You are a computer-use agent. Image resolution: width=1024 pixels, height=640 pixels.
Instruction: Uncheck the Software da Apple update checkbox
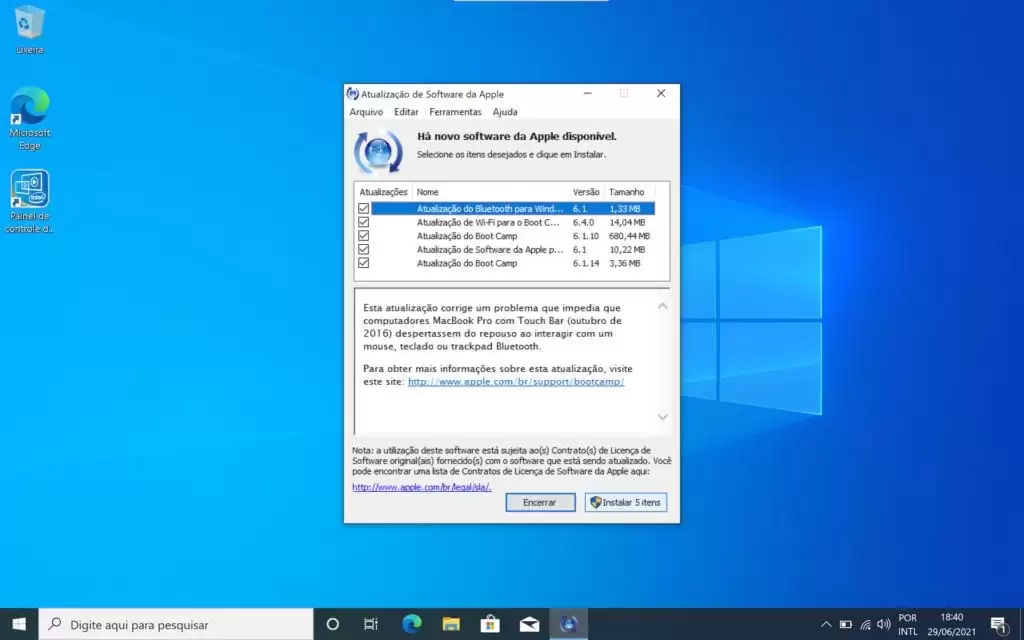point(364,249)
